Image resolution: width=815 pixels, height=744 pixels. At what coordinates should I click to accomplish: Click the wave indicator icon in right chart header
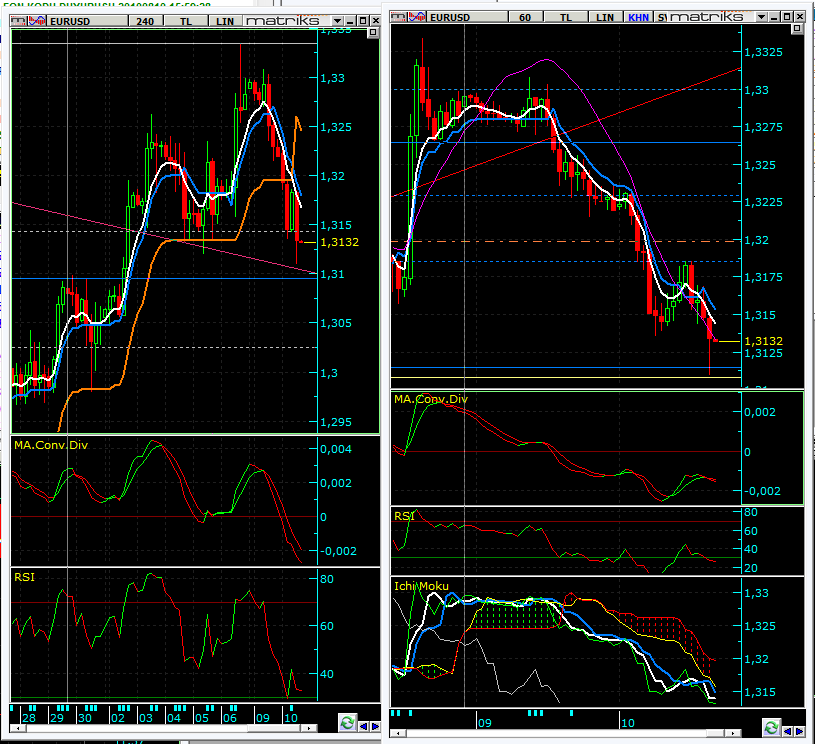coord(416,16)
